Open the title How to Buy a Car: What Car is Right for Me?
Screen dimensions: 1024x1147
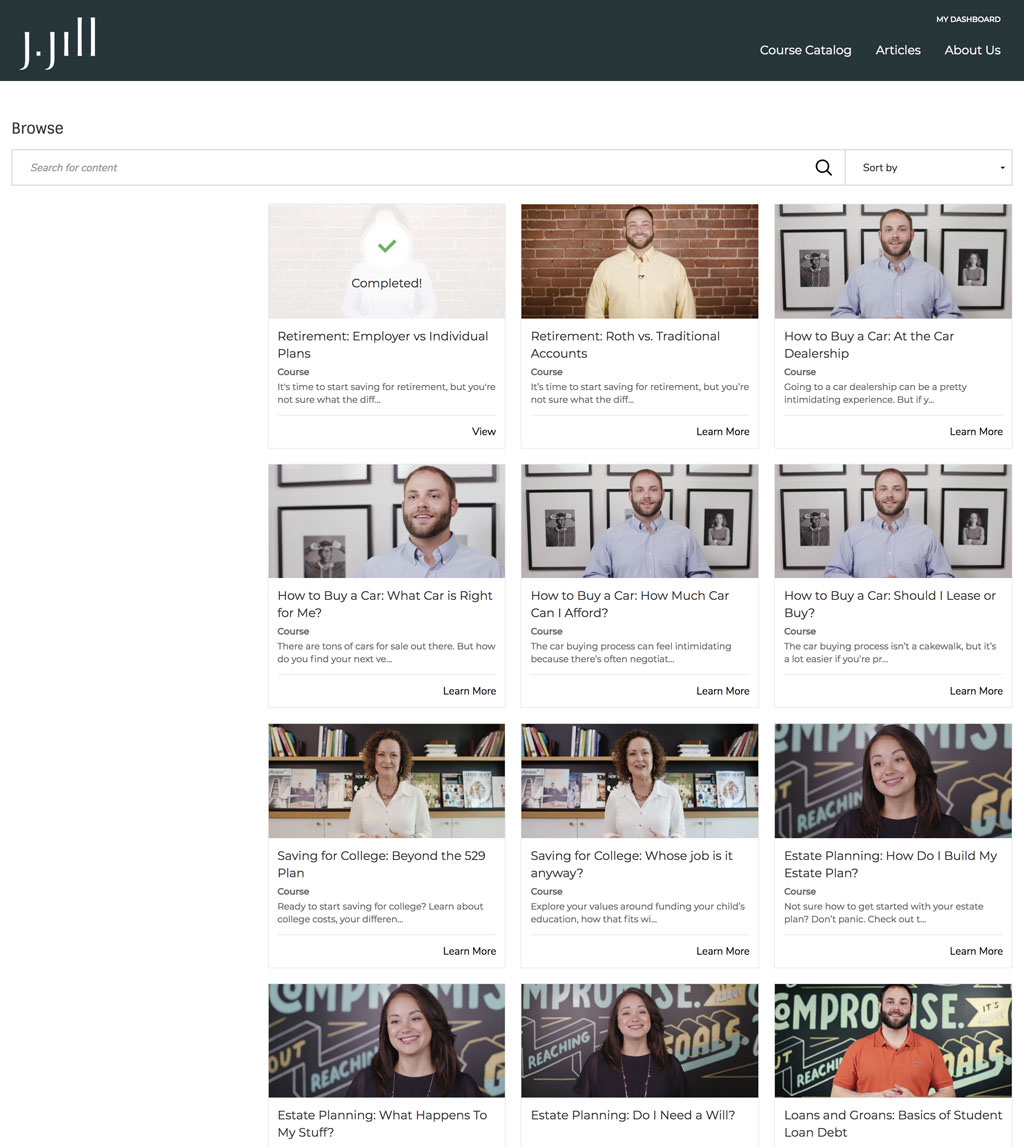point(385,604)
